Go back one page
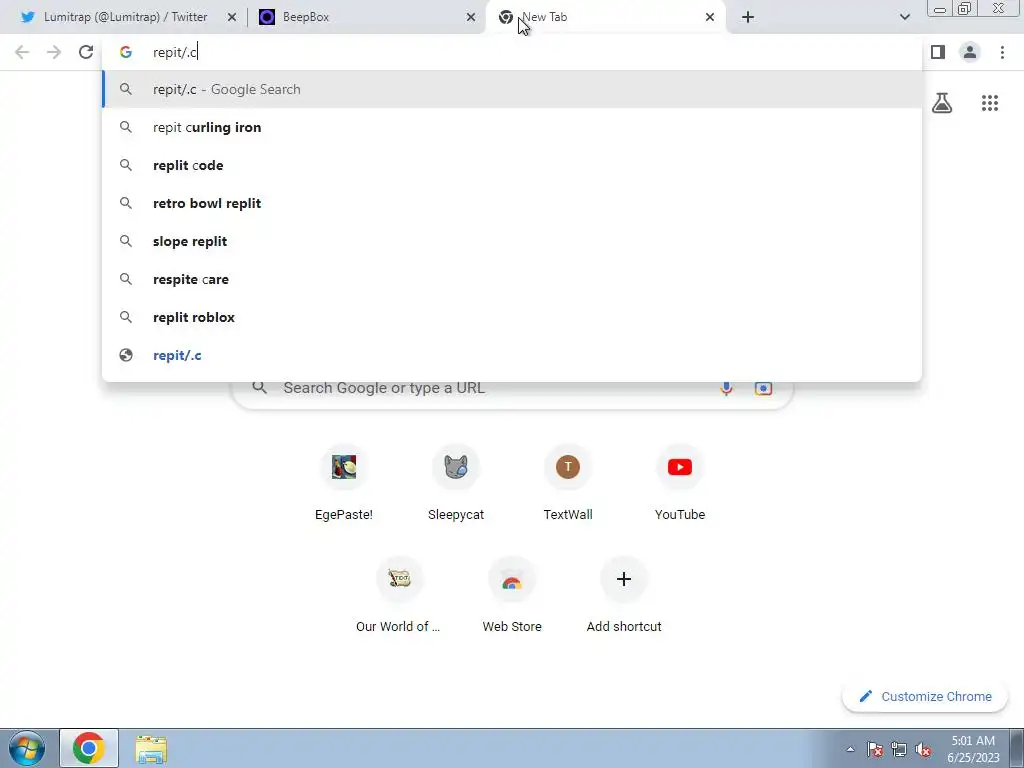Image resolution: width=1024 pixels, height=768 pixels. [22, 52]
